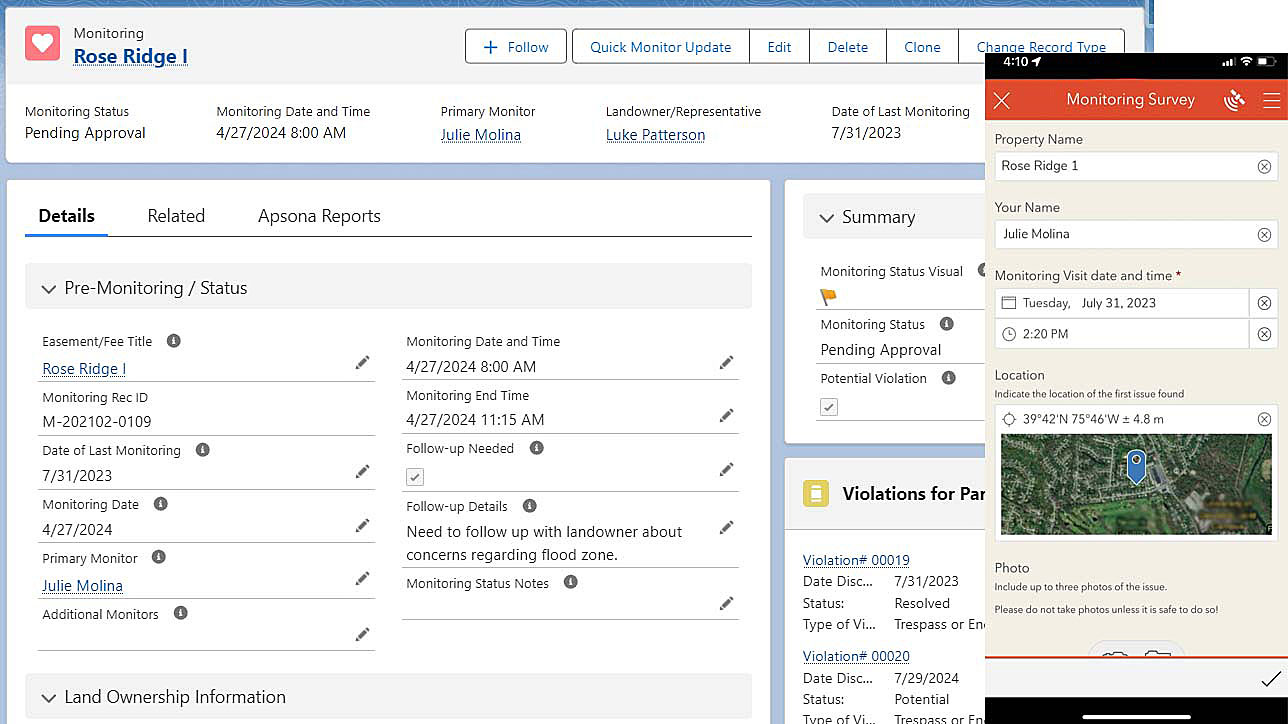The image size is (1288, 724).
Task: Toggle the Potential Violation checkbox
Action: click(x=829, y=407)
